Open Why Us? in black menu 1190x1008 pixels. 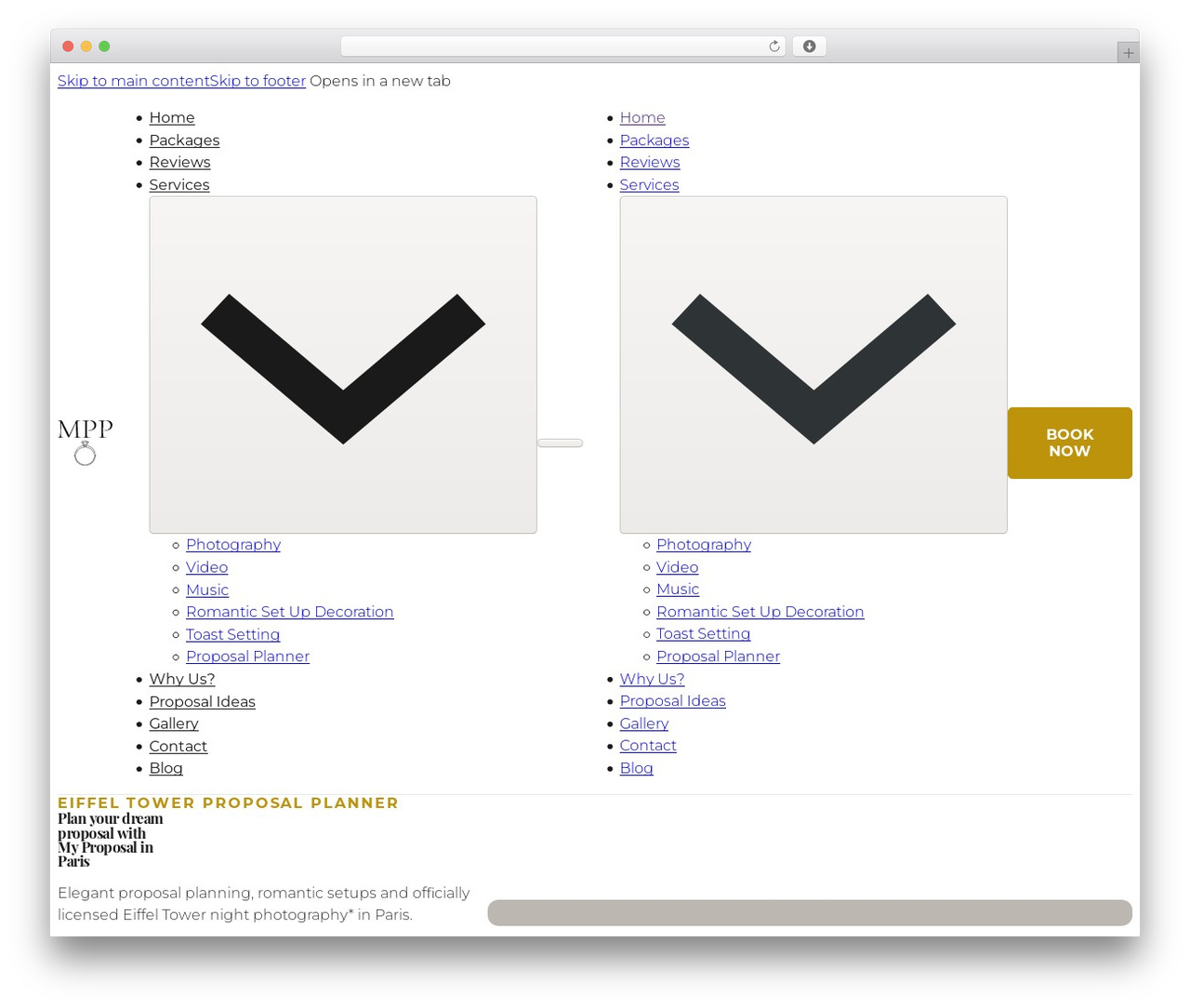pos(182,679)
